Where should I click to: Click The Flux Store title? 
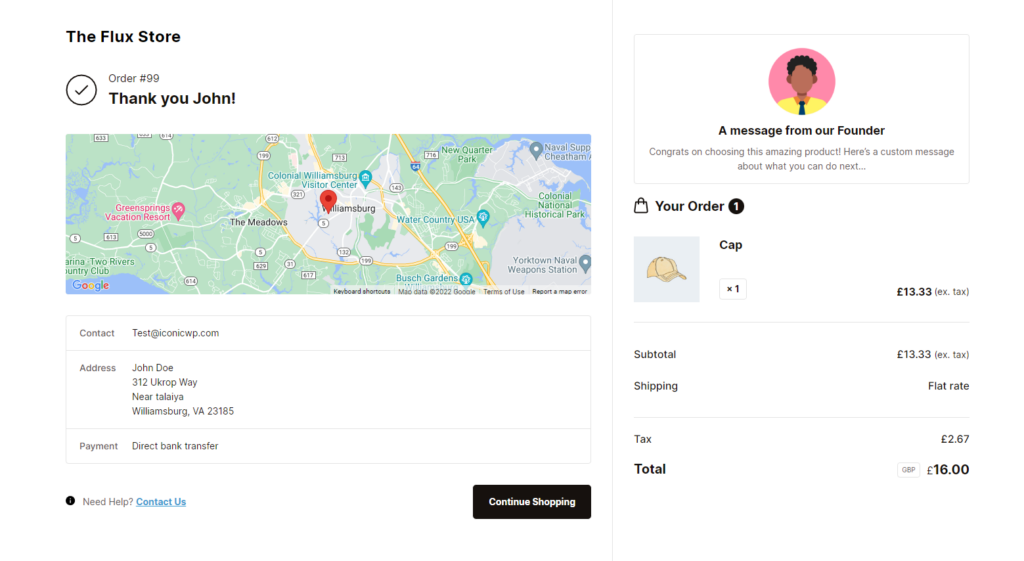point(123,37)
